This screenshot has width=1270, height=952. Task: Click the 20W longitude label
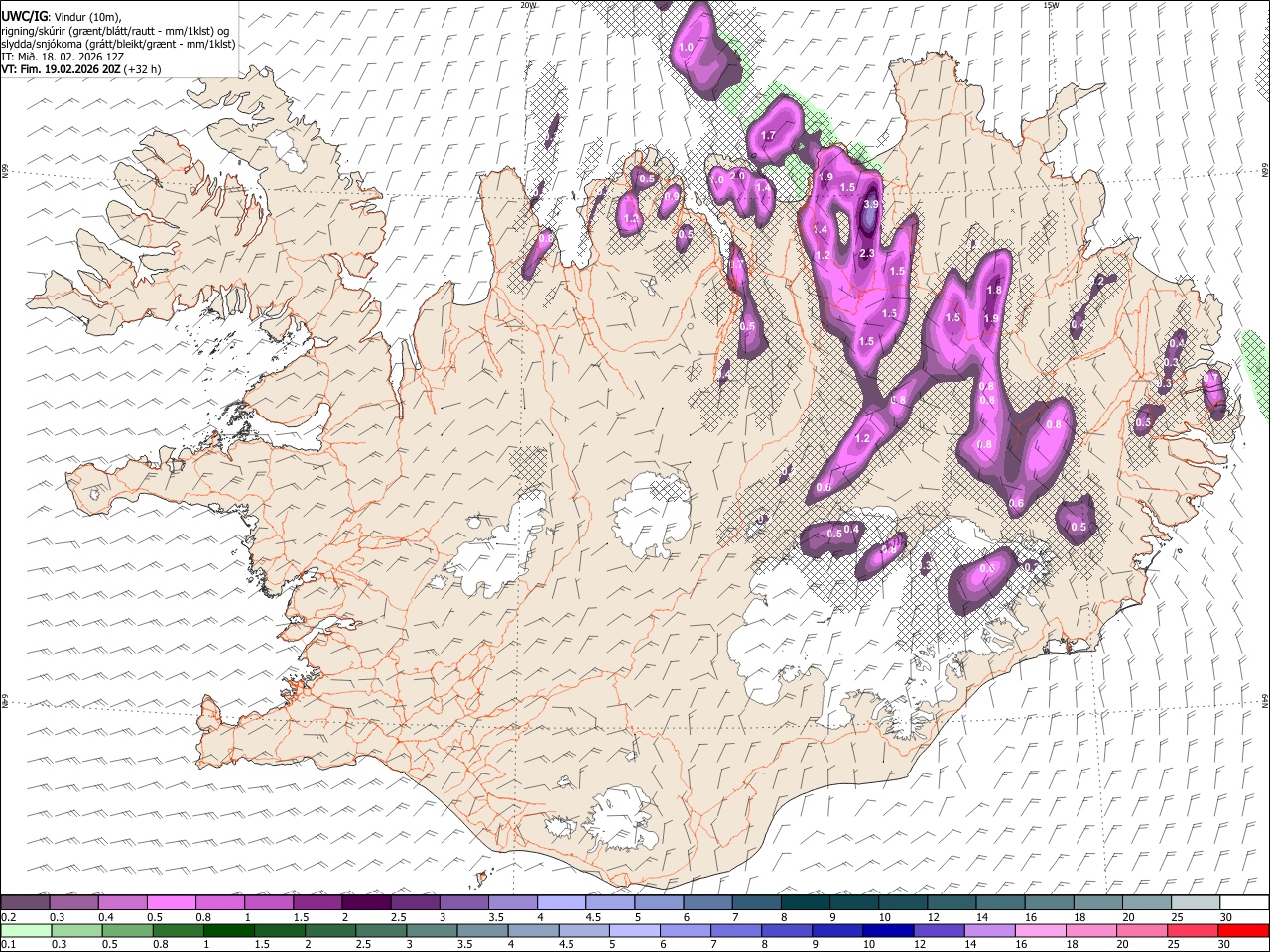528,5
